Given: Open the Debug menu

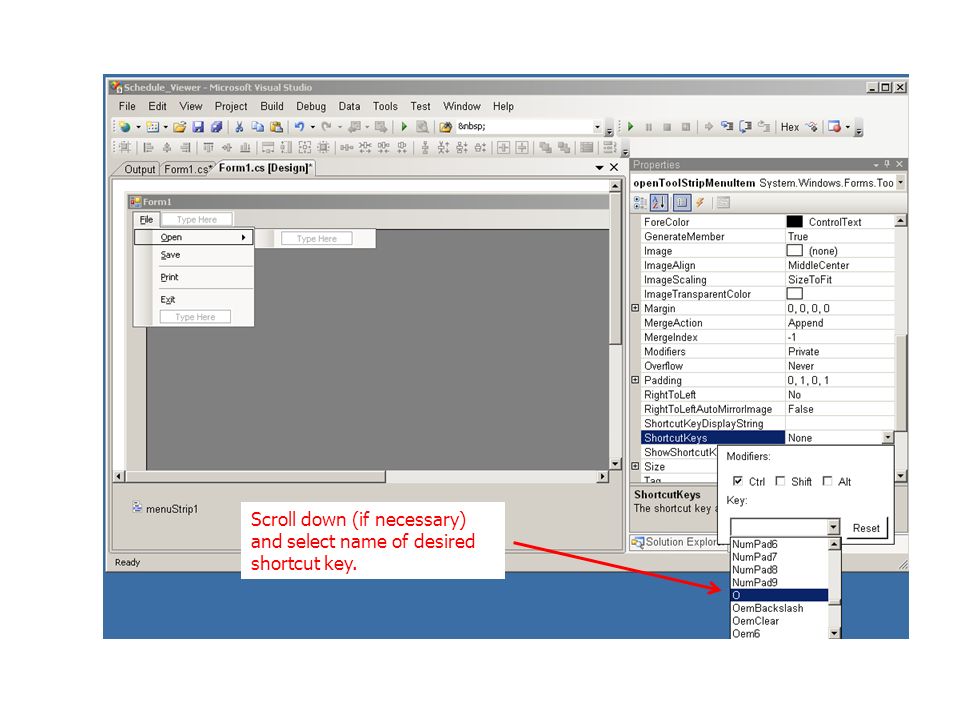Looking at the screenshot, I should click(x=311, y=107).
